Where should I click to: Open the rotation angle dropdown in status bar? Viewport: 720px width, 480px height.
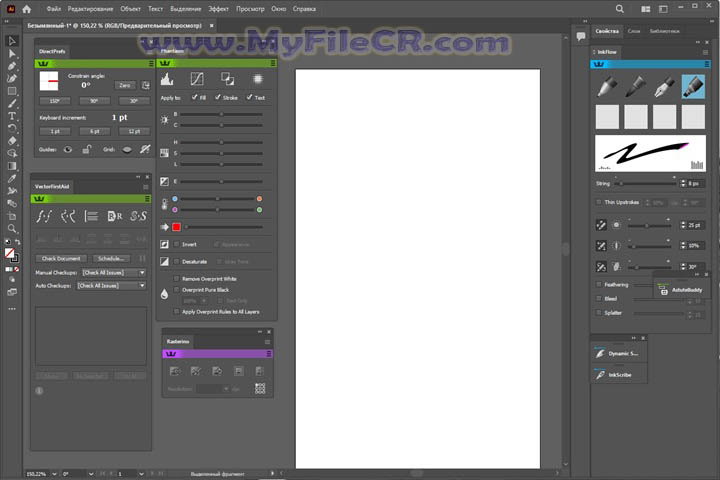point(91,474)
